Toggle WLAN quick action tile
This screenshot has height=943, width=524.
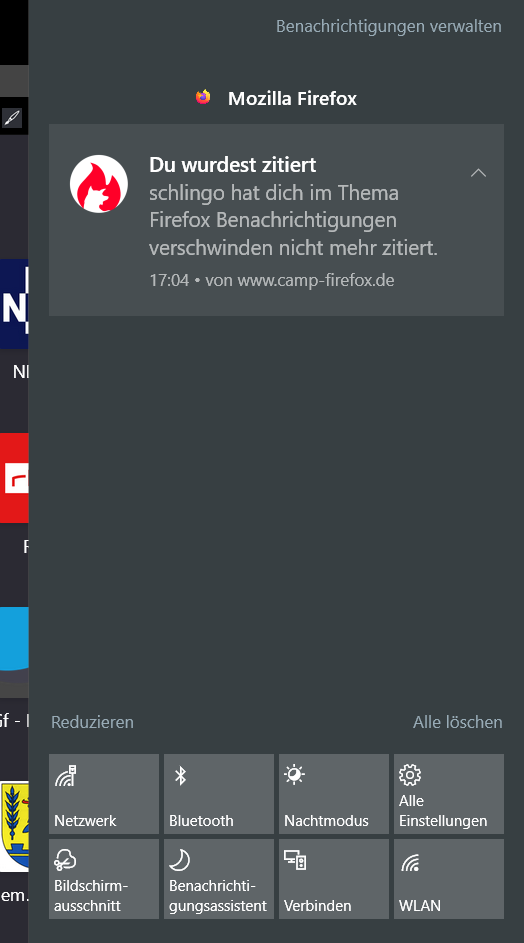coord(449,879)
